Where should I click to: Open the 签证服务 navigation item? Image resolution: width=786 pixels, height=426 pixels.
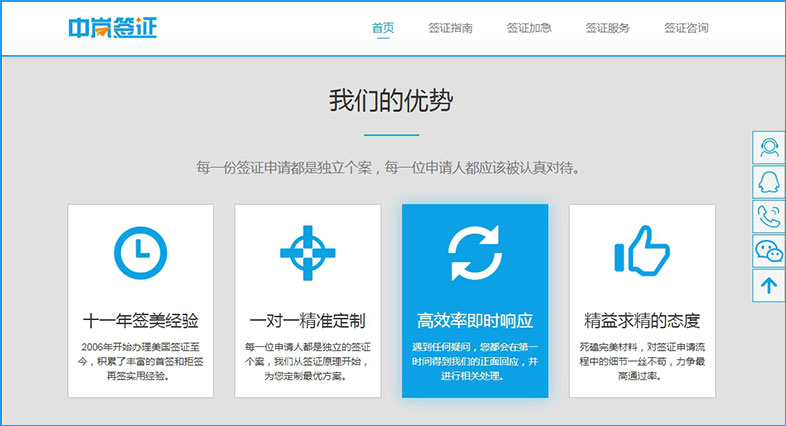608,28
